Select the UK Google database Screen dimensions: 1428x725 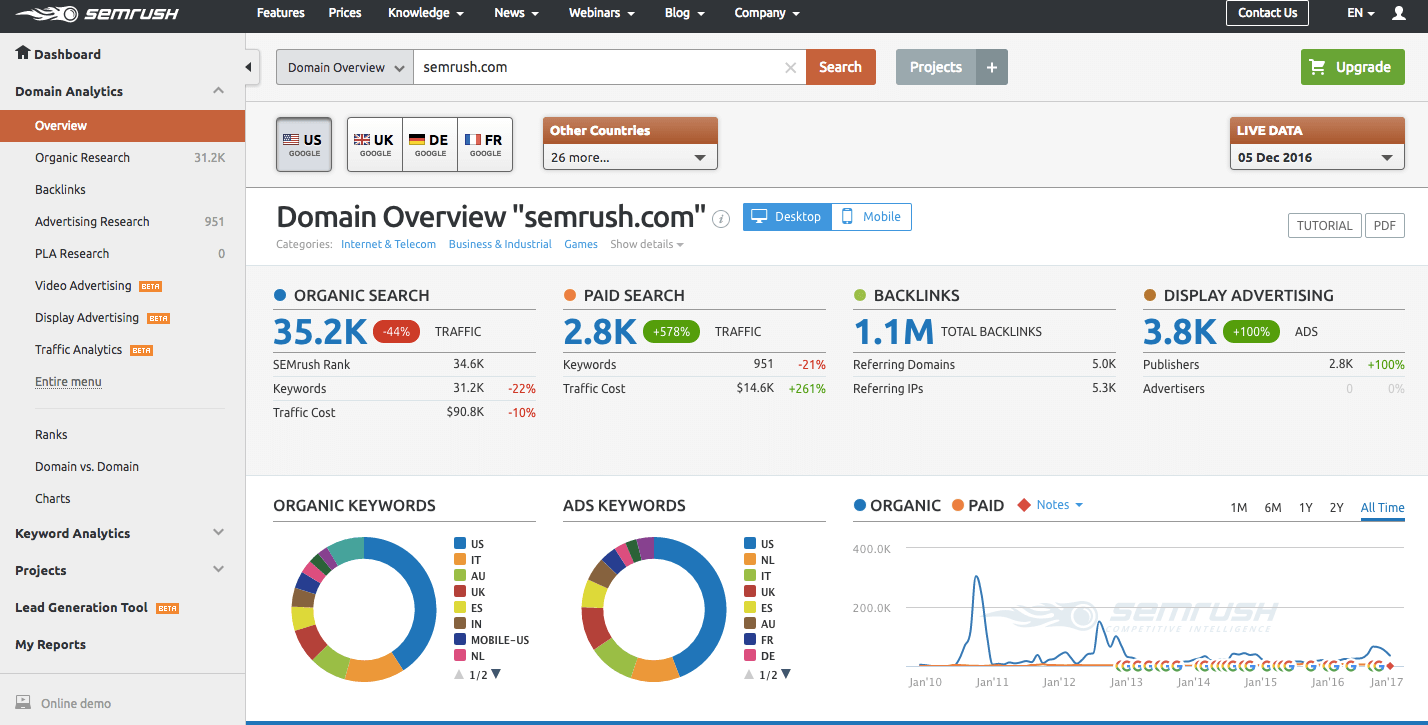(x=375, y=144)
